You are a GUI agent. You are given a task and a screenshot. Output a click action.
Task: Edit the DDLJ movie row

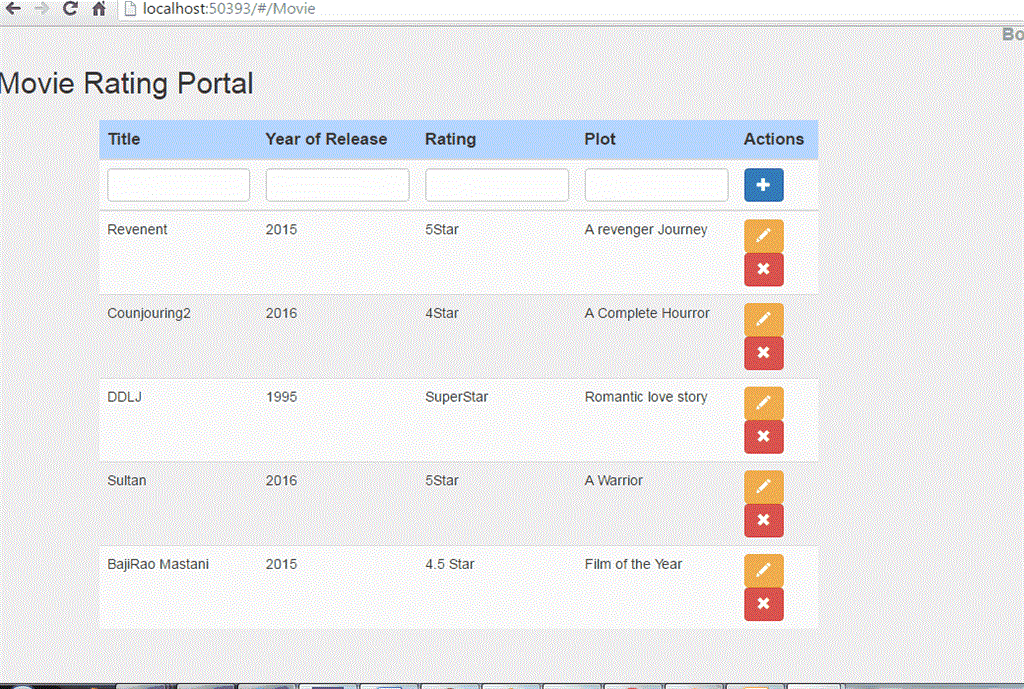763,403
